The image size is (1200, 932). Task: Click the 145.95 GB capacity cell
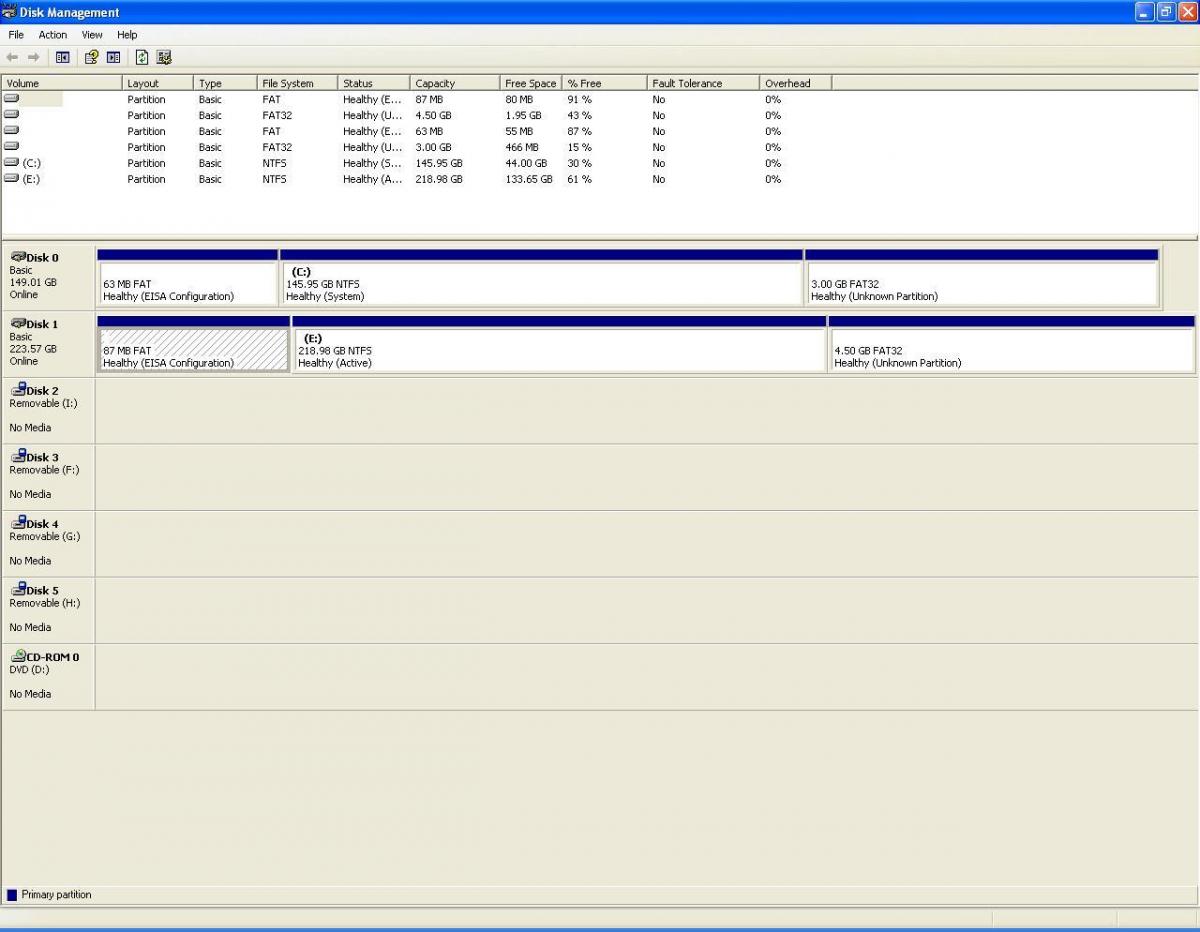pos(439,163)
